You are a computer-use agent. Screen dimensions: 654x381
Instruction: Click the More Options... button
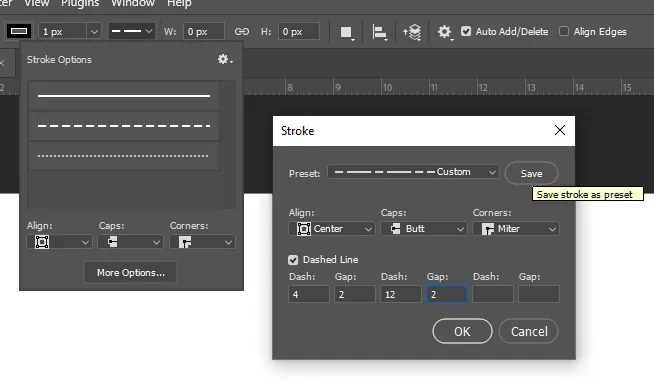point(131,273)
